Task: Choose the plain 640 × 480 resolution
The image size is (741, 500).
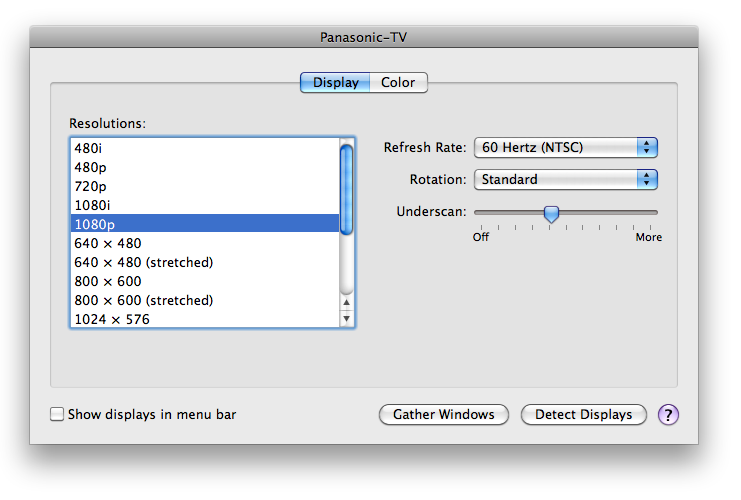Action: [x=205, y=243]
